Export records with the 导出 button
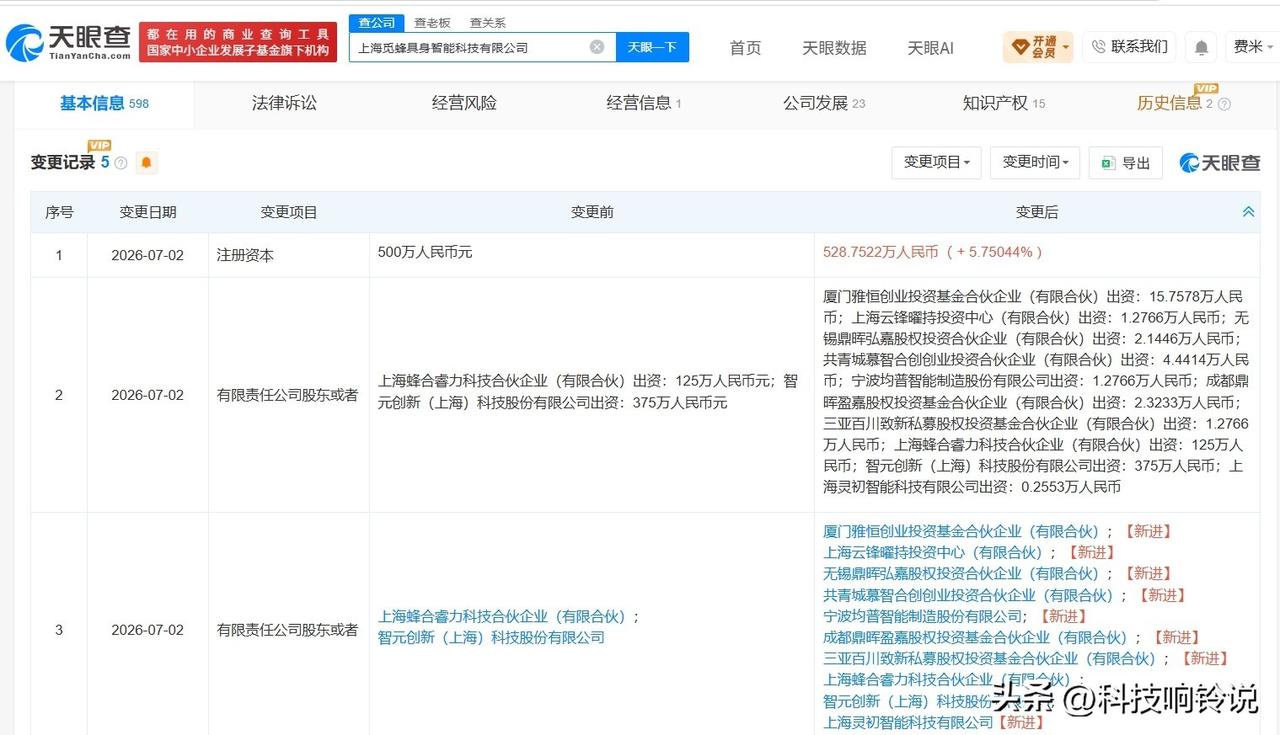The image size is (1280, 735). [1125, 163]
